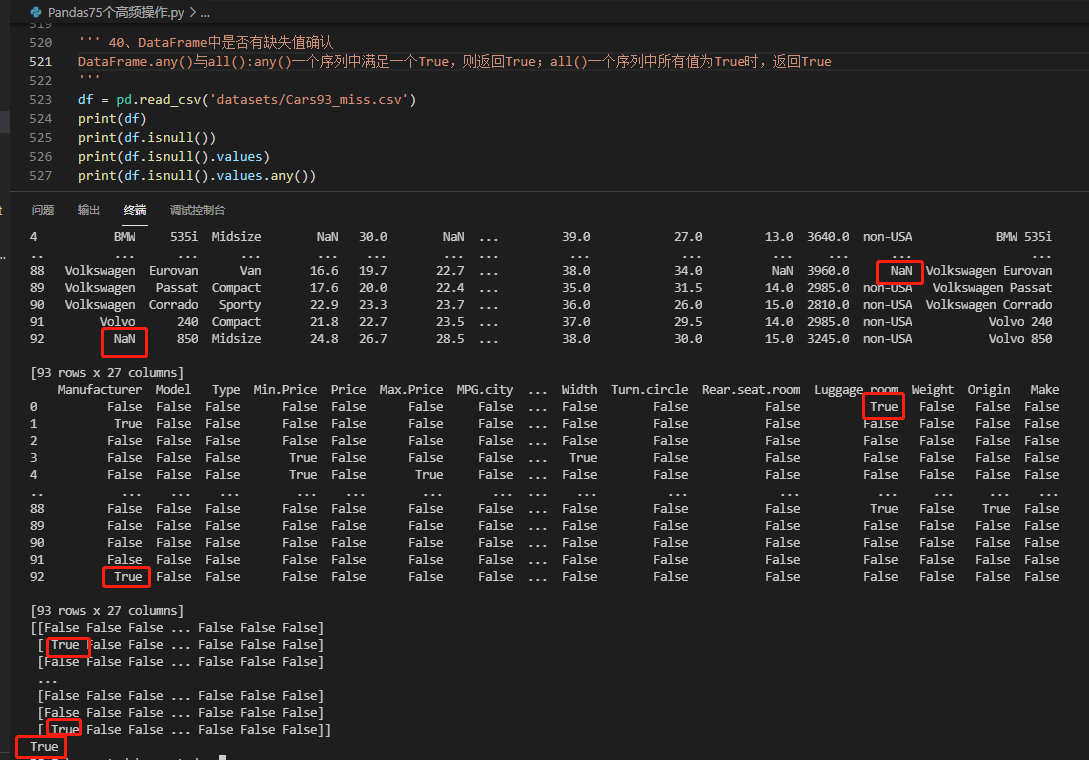The image size is (1089, 760).
Task: Click the Rear.seat.room column header
Action: 751,390
